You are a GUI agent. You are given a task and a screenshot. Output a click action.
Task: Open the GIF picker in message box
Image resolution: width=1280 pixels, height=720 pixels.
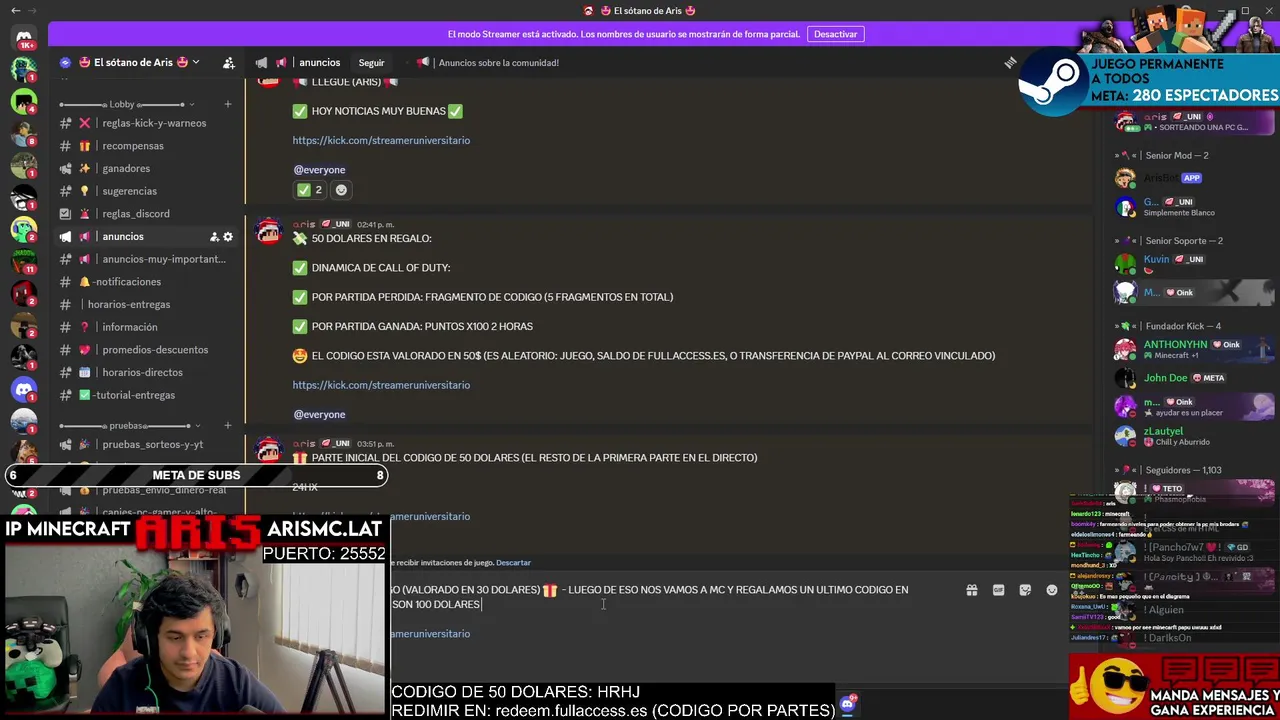tap(998, 590)
